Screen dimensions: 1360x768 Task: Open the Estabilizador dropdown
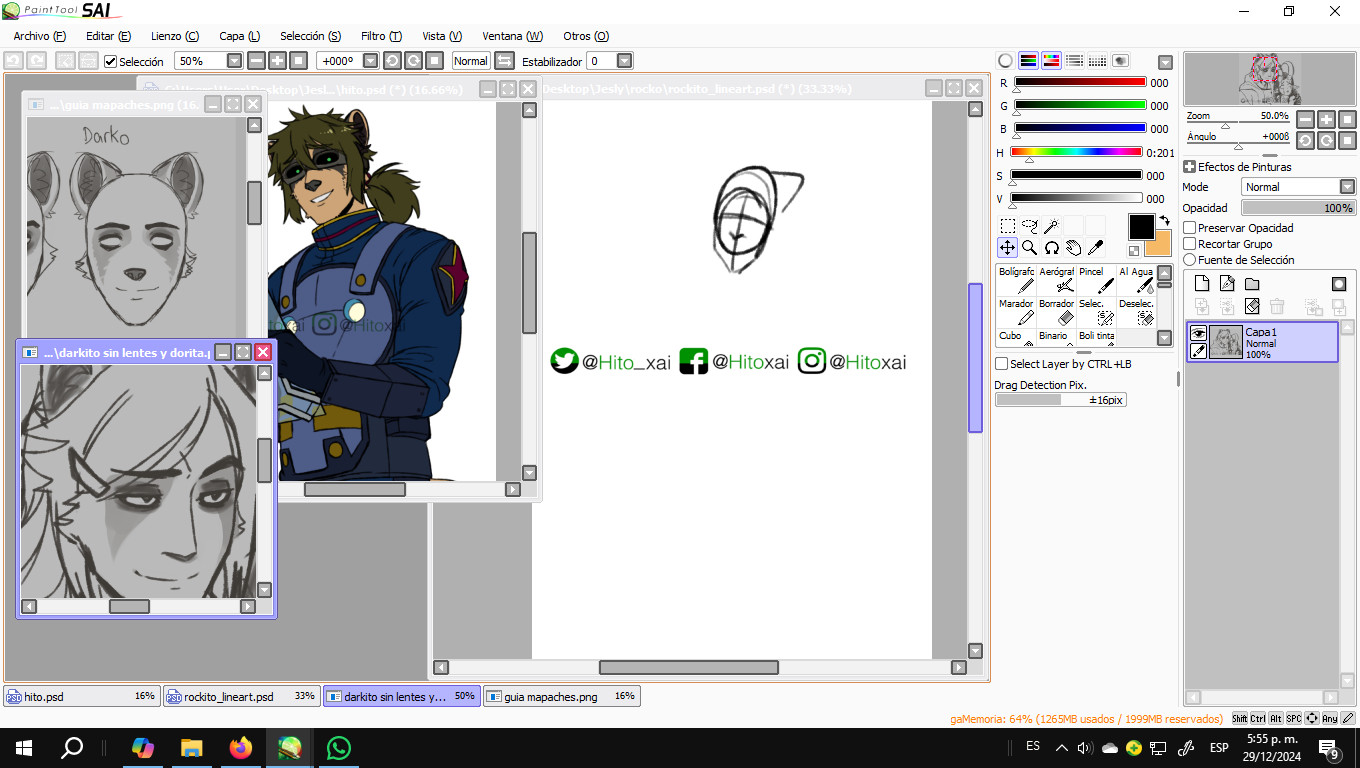coord(625,61)
